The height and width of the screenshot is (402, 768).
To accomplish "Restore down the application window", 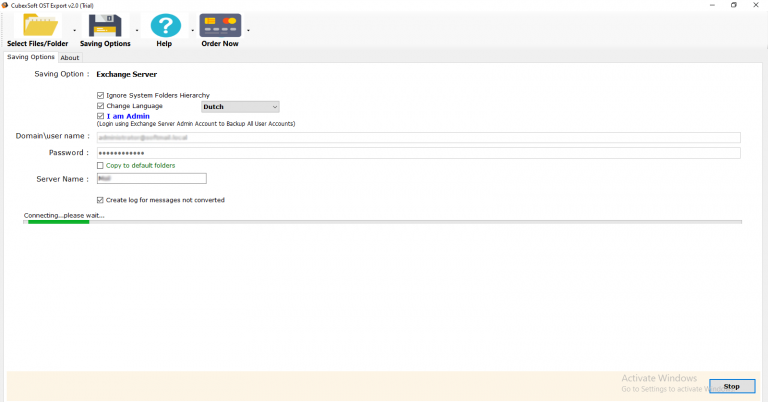I will (x=733, y=5).
